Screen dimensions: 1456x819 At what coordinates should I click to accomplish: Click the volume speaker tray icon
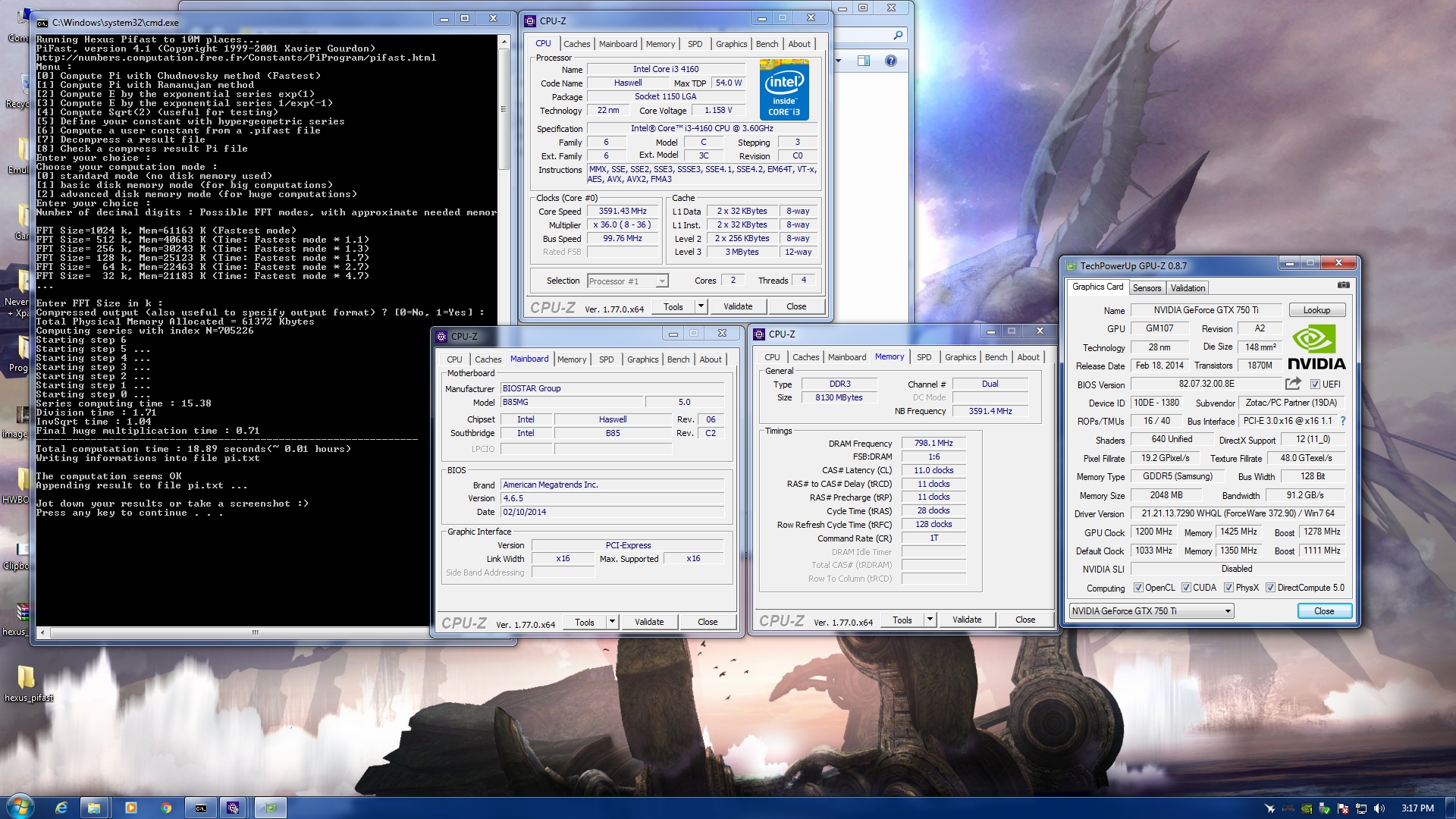[x=1379, y=808]
